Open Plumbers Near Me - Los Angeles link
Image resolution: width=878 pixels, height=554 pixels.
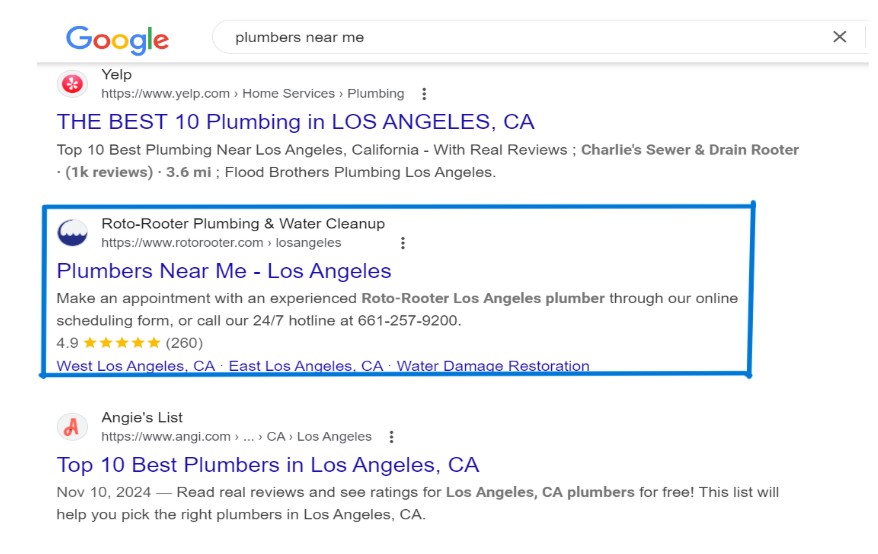tap(224, 271)
